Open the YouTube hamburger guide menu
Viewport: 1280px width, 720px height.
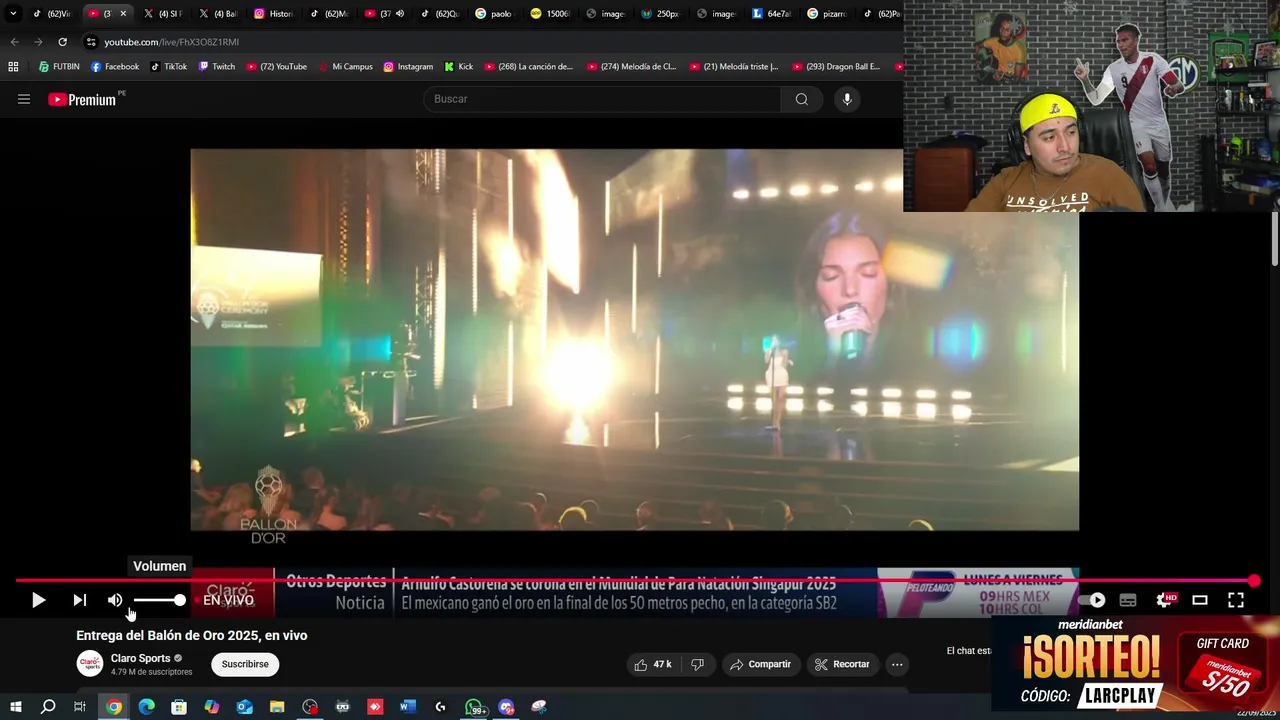tap(24, 99)
